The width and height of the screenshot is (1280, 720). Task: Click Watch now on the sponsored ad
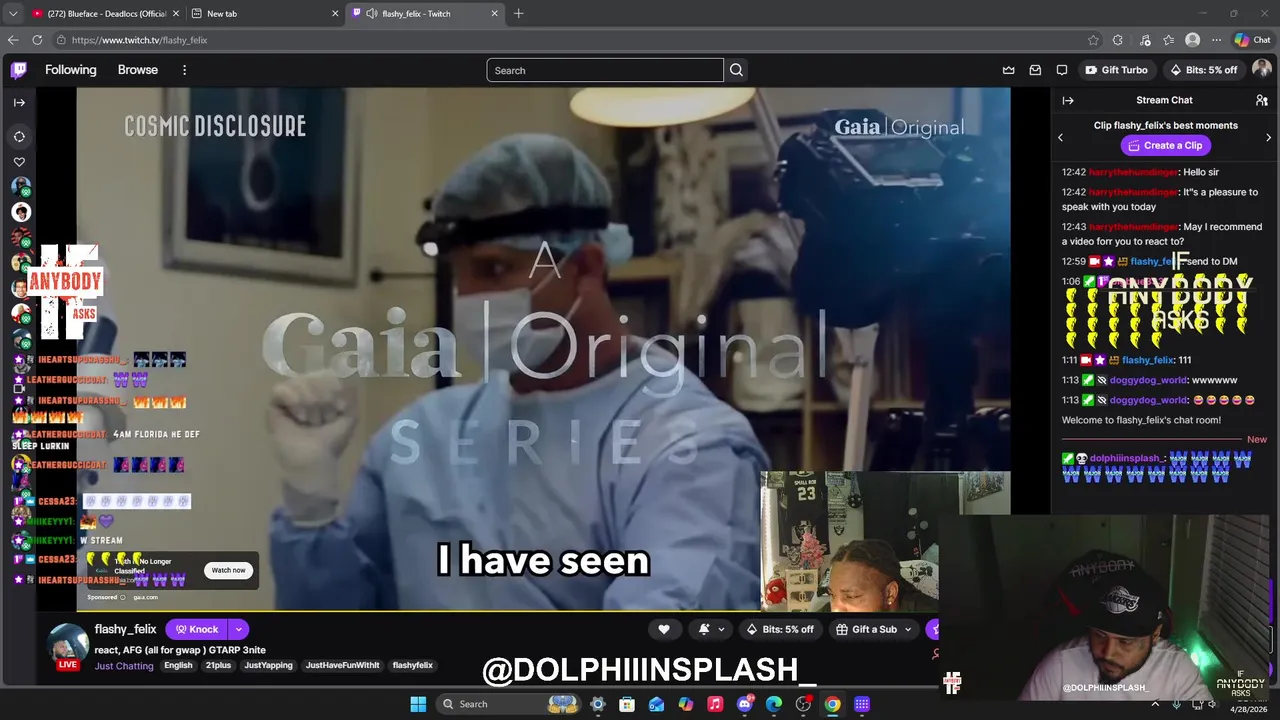point(228,570)
